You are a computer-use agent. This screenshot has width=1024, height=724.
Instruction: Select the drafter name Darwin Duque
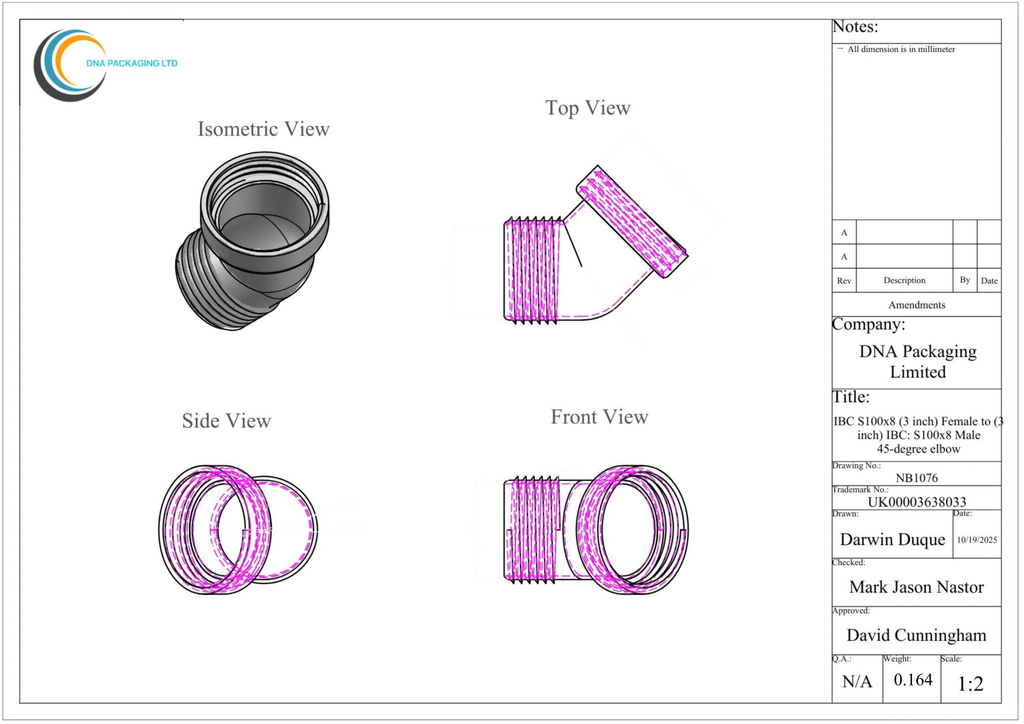(892, 539)
